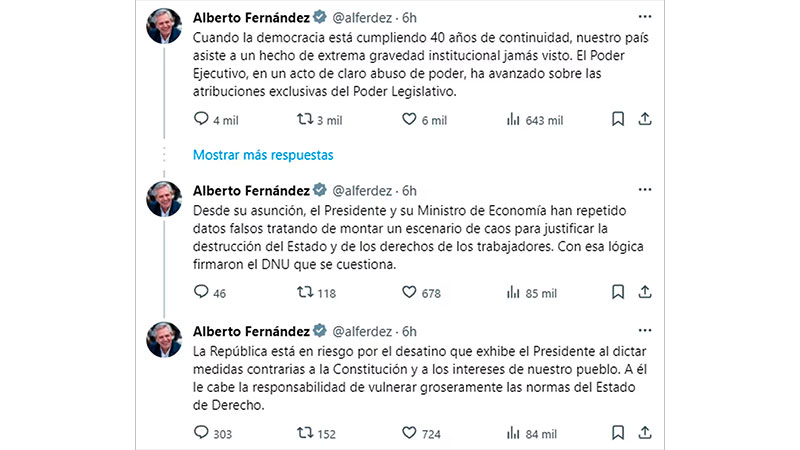This screenshot has height=450, width=800.
Task: Click the avatar on the second tweet
Action: tap(164, 198)
